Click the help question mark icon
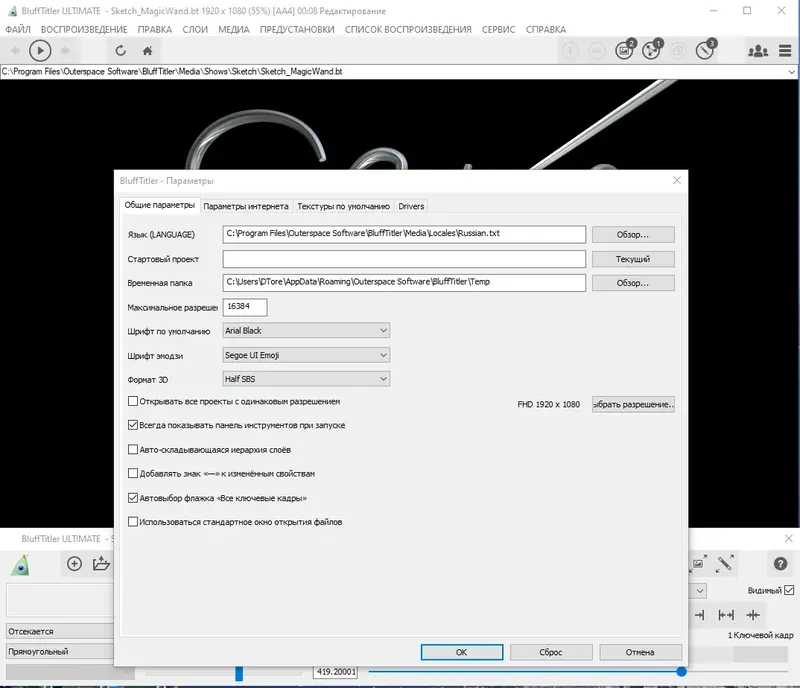Screen dimensions: 800x688 click(780, 563)
